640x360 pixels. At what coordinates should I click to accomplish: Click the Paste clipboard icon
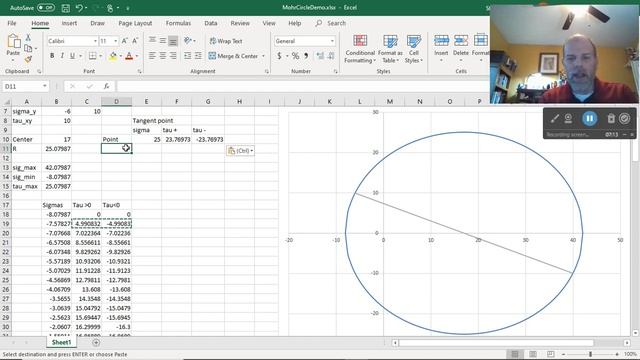pos(13,41)
